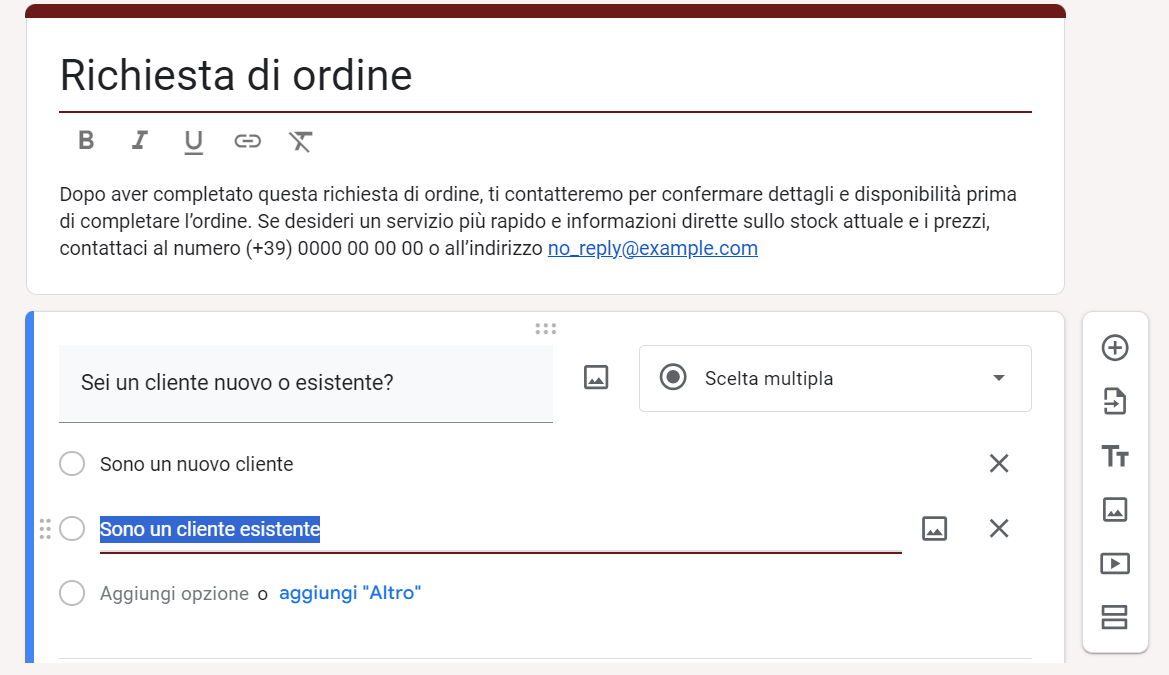The height and width of the screenshot is (675, 1169).
Task: Remove formatting from title text
Action: coord(301,141)
